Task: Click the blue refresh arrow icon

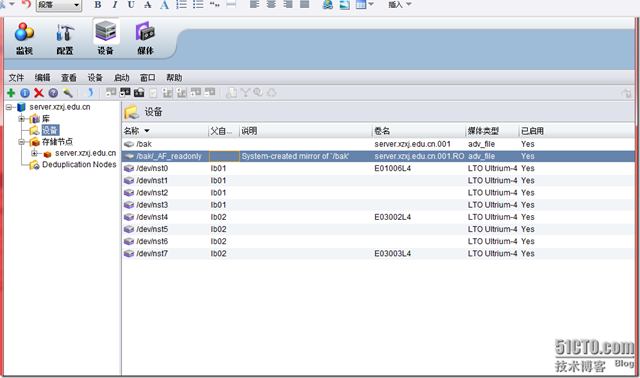Action: [89, 93]
